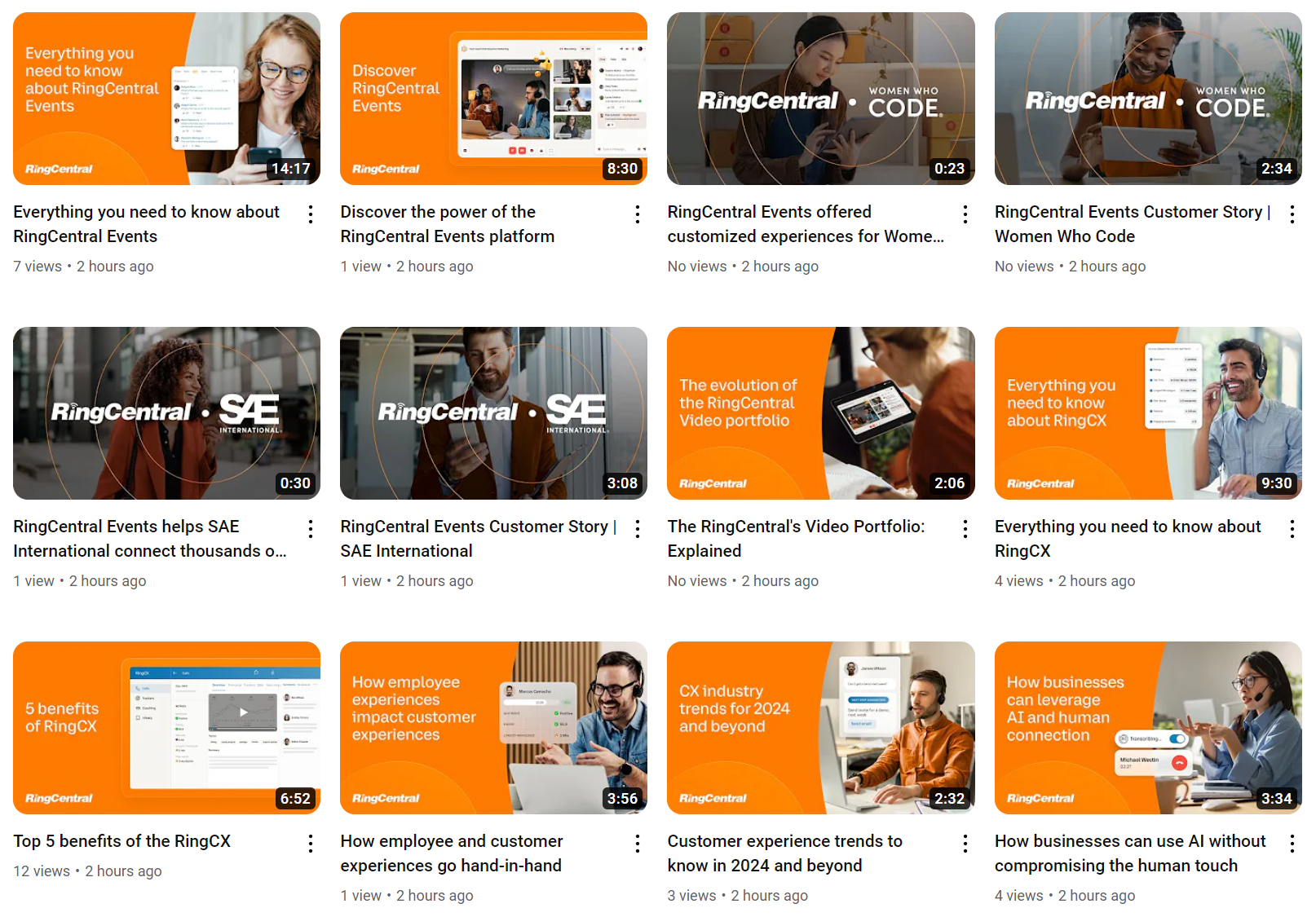Open the 3:08 SAE International thumbnail

(493, 413)
